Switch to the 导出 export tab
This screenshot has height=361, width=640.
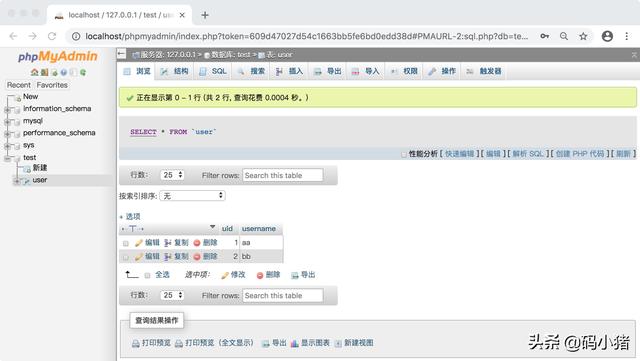tap(327, 71)
